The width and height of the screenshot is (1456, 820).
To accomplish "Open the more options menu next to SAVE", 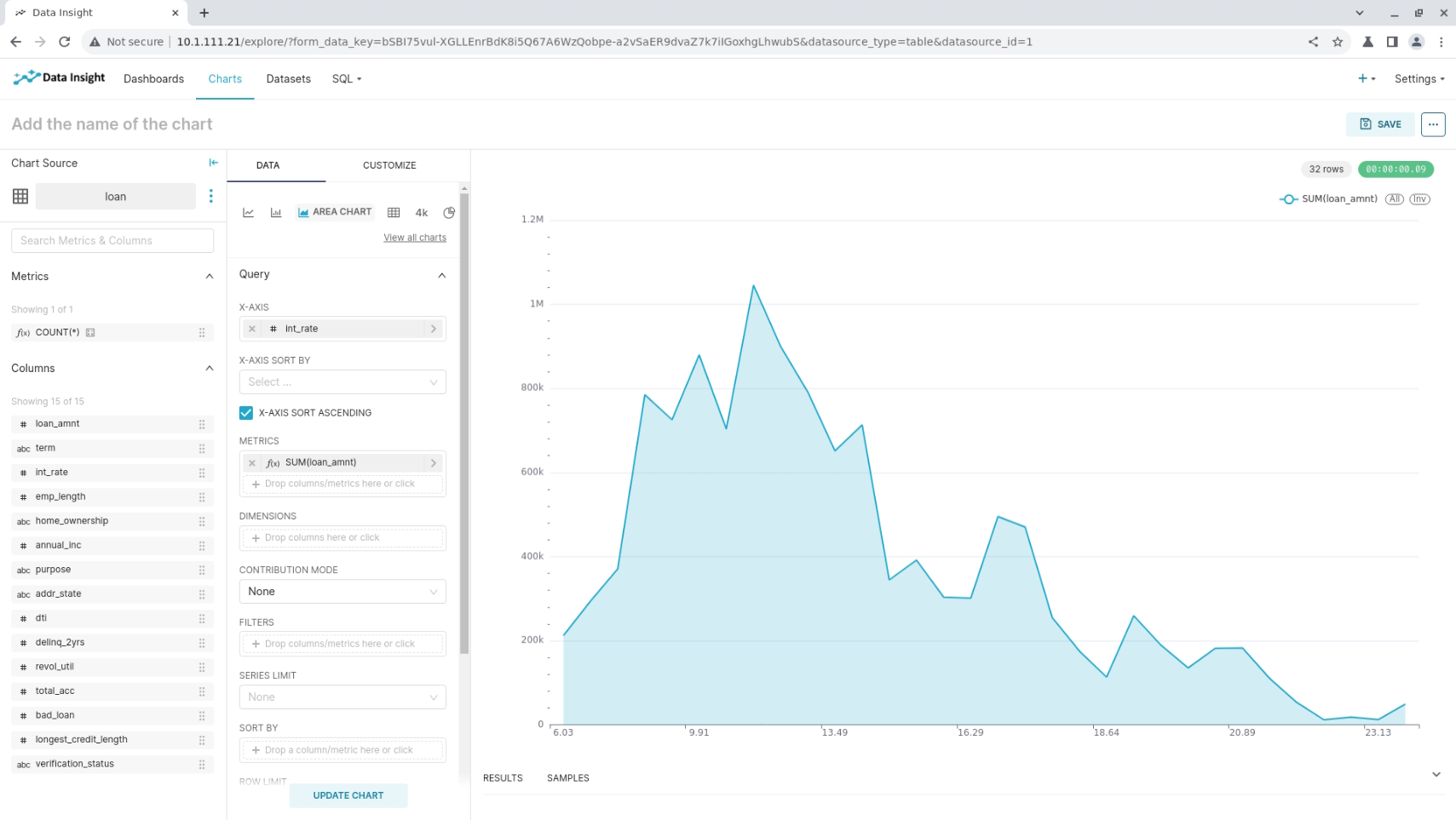I will (1433, 123).
